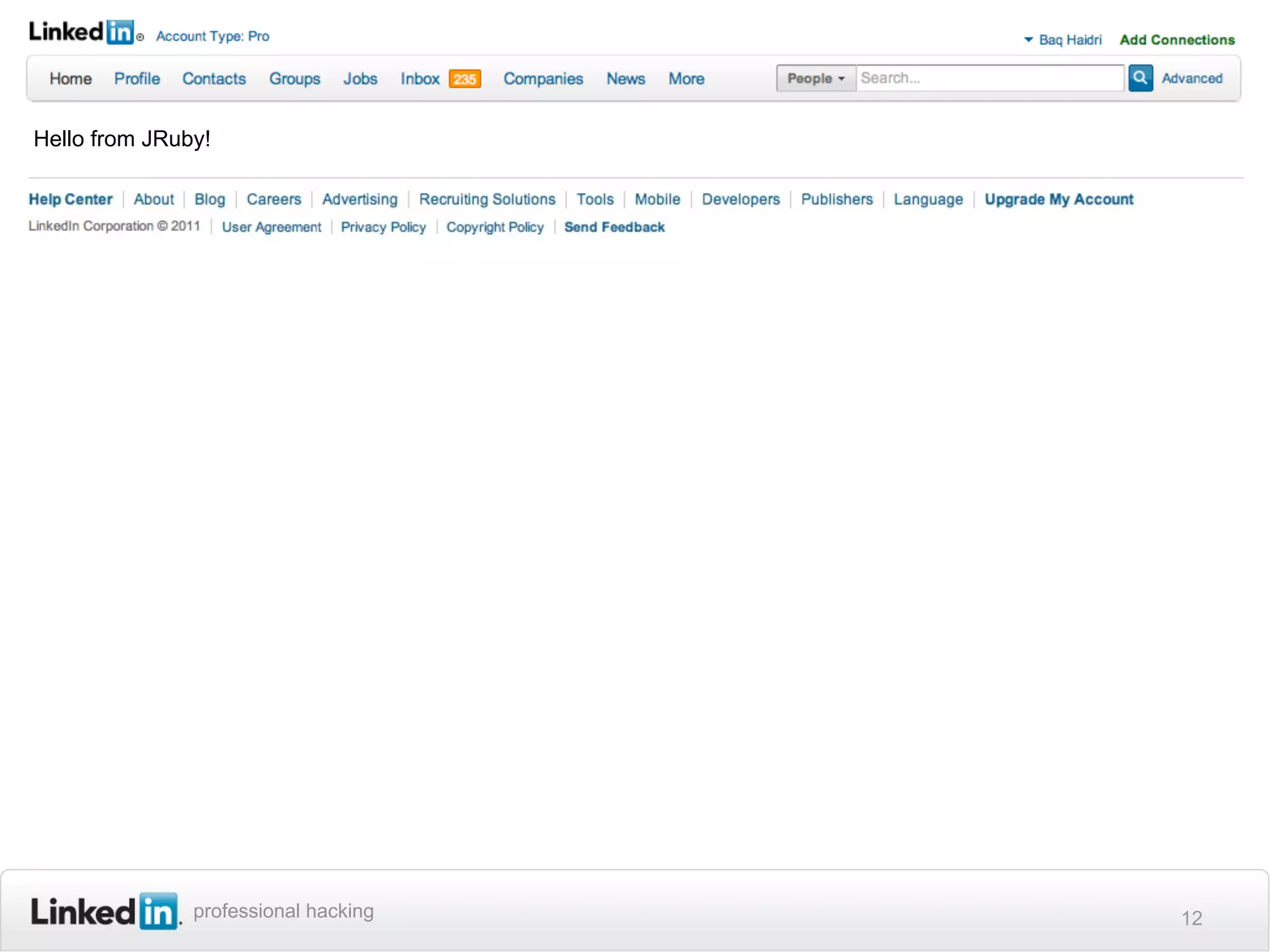The width and height of the screenshot is (1270, 952).
Task: Open the Privacy Policy link
Action: 383,227
